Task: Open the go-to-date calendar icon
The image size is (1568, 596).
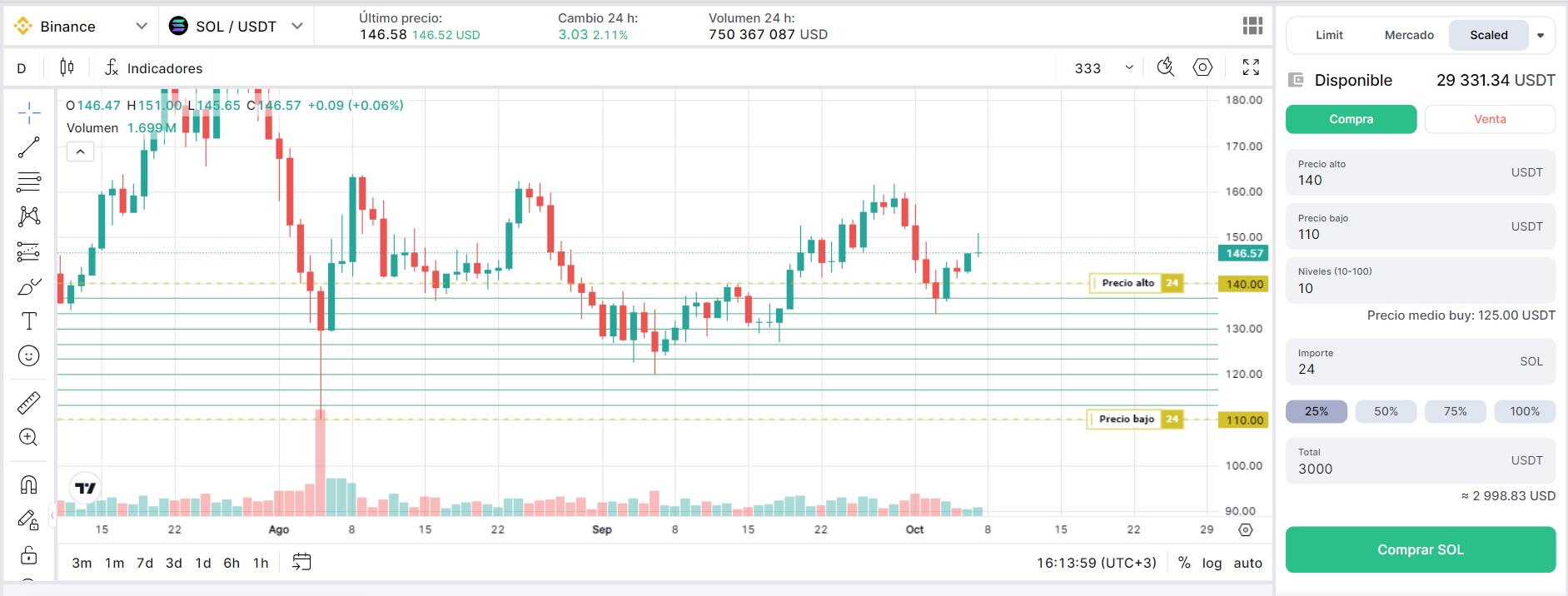Action: [x=301, y=563]
